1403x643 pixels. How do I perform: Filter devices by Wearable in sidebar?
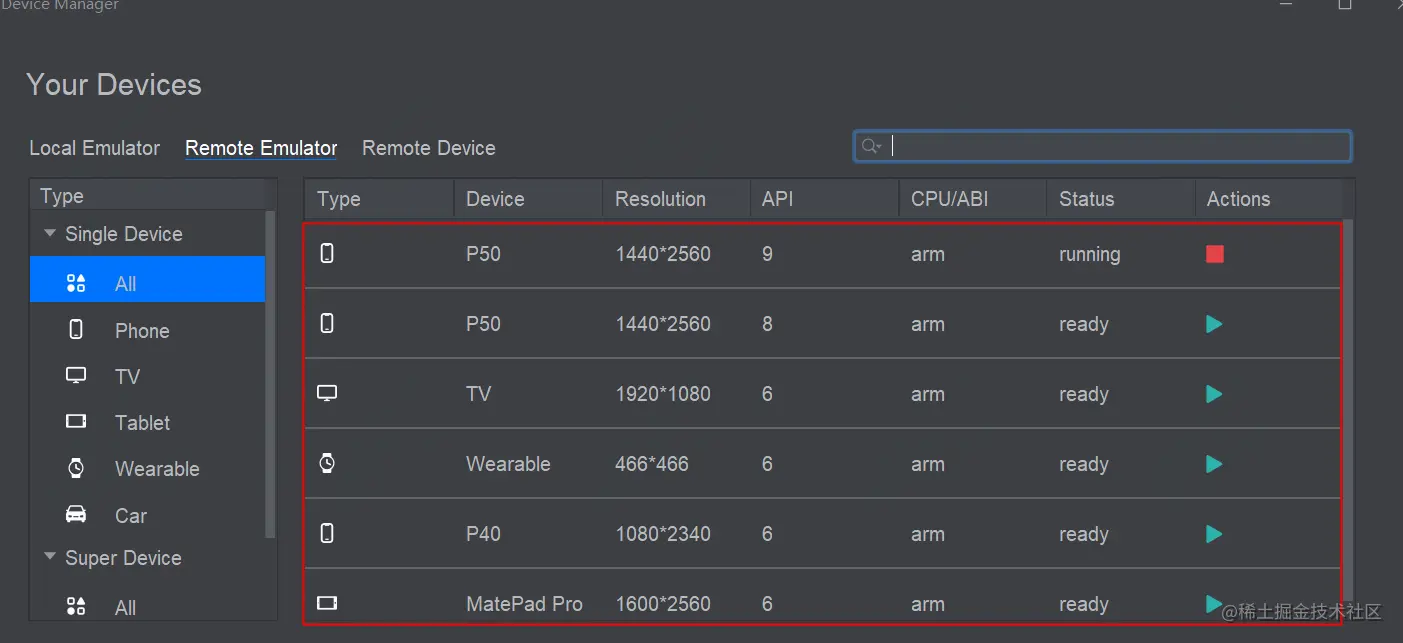[x=148, y=468]
